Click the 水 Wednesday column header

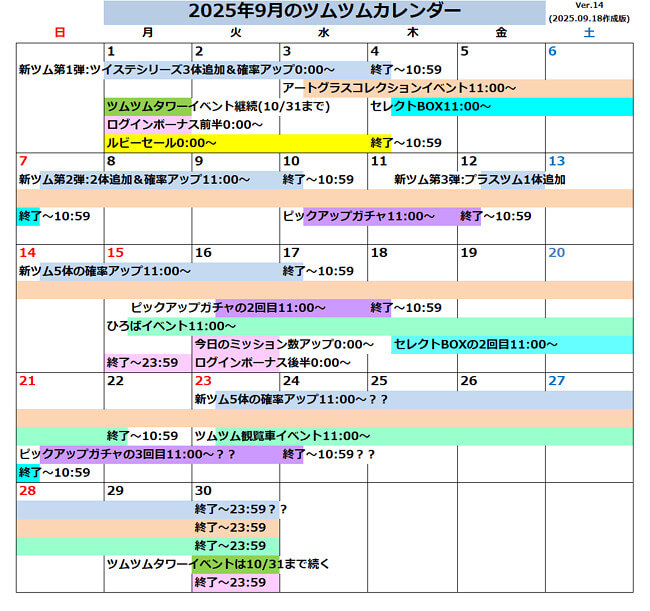[x=323, y=33]
